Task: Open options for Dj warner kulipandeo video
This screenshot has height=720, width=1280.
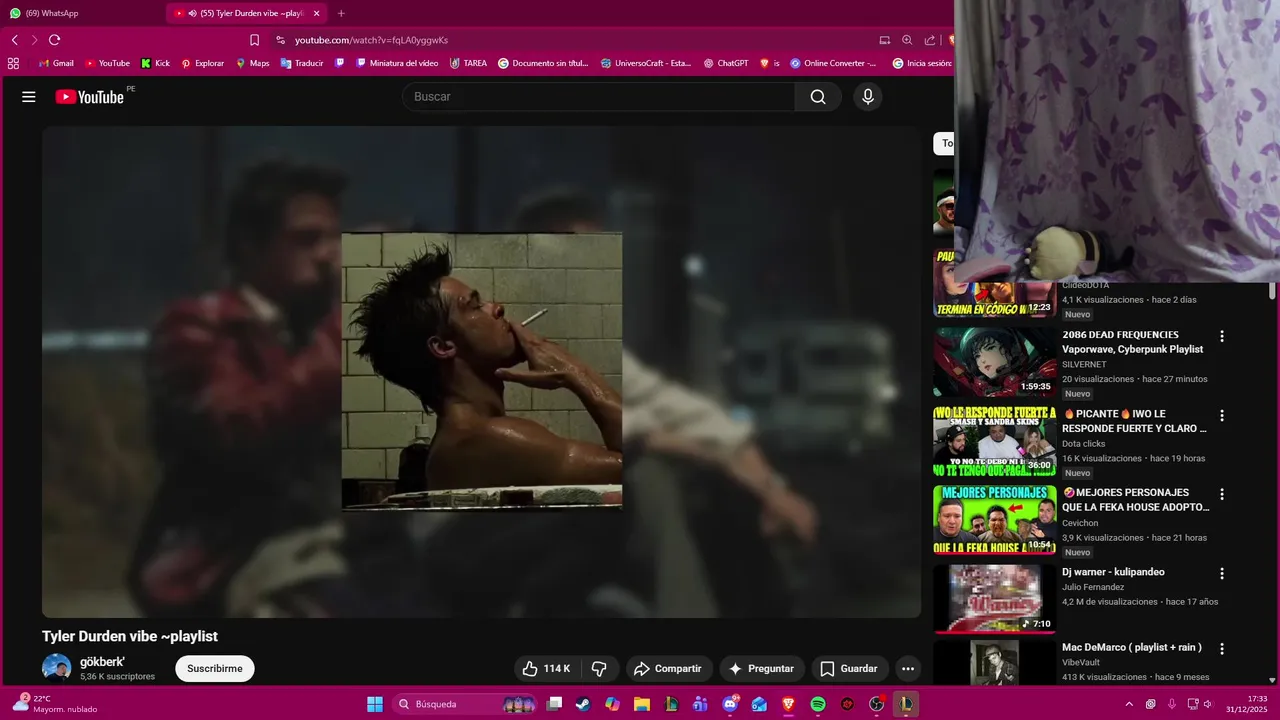Action: 1221,573
